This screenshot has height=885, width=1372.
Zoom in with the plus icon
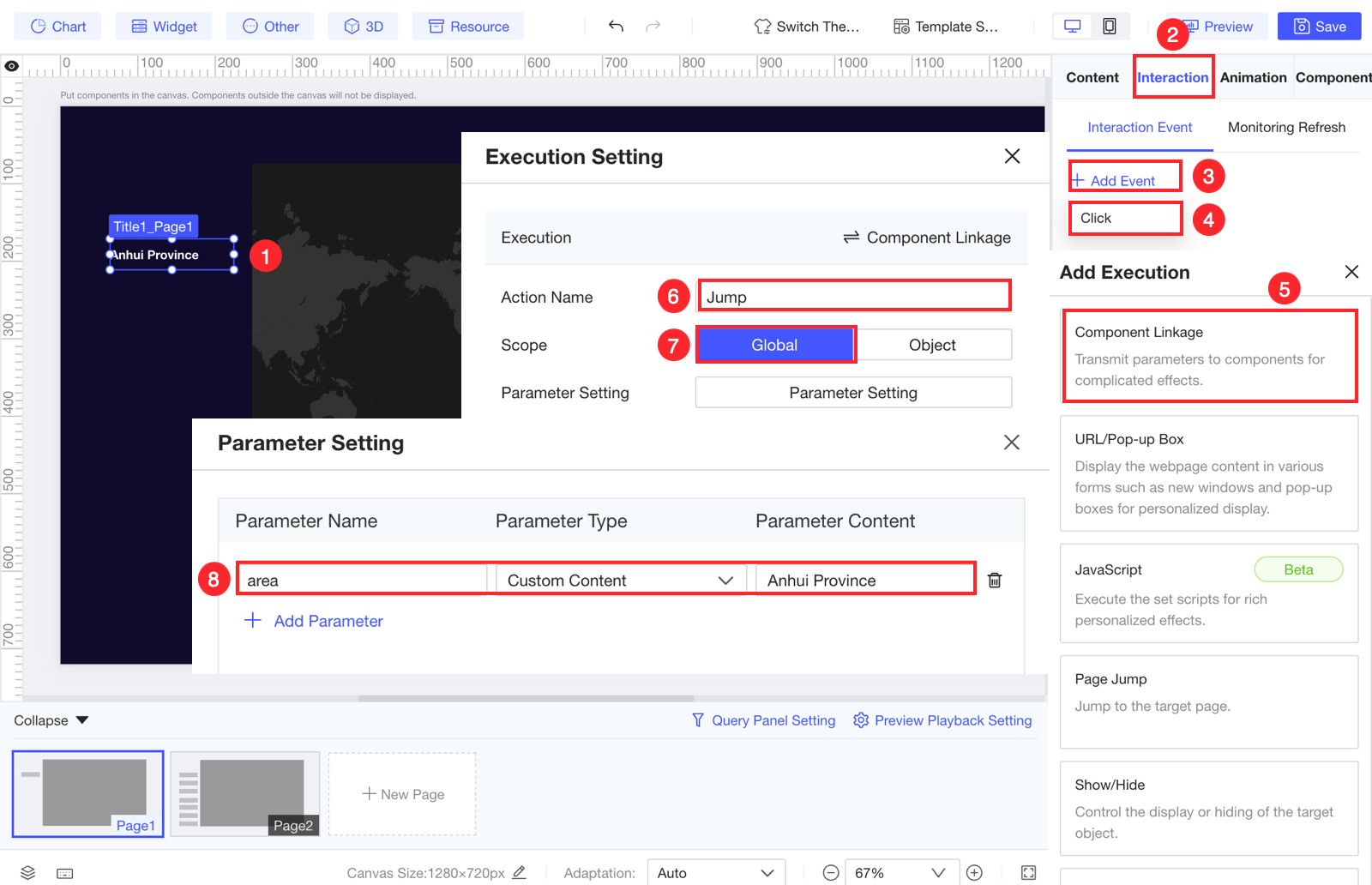point(974,873)
